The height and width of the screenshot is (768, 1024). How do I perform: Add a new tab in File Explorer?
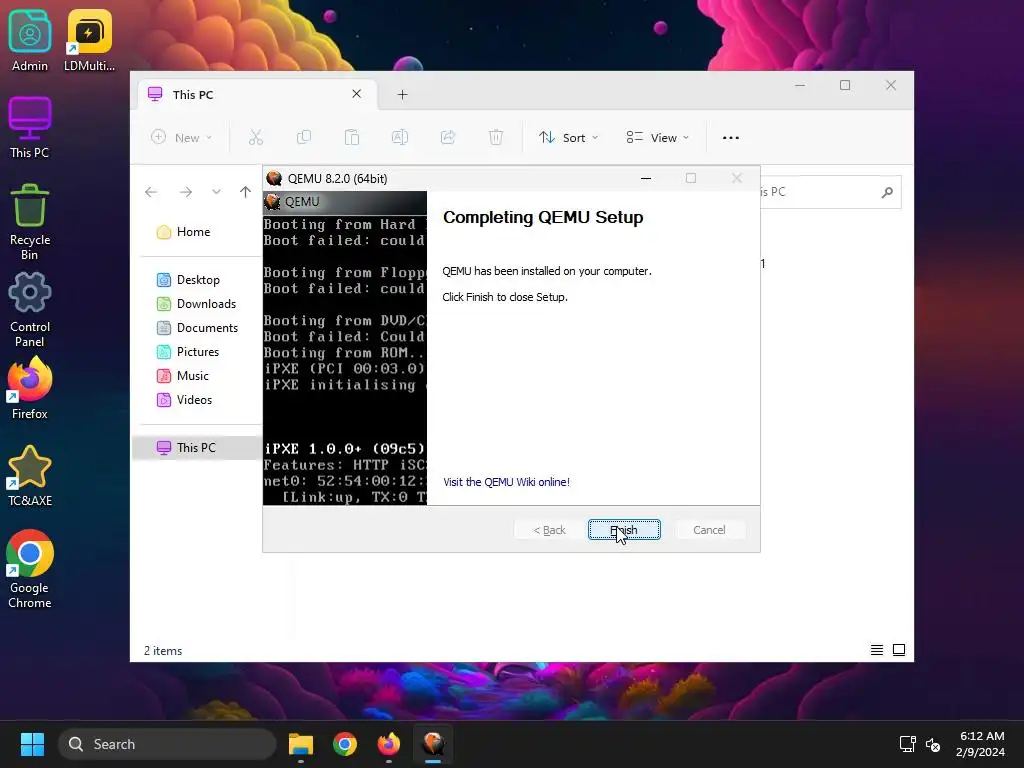pyautogui.click(x=402, y=95)
